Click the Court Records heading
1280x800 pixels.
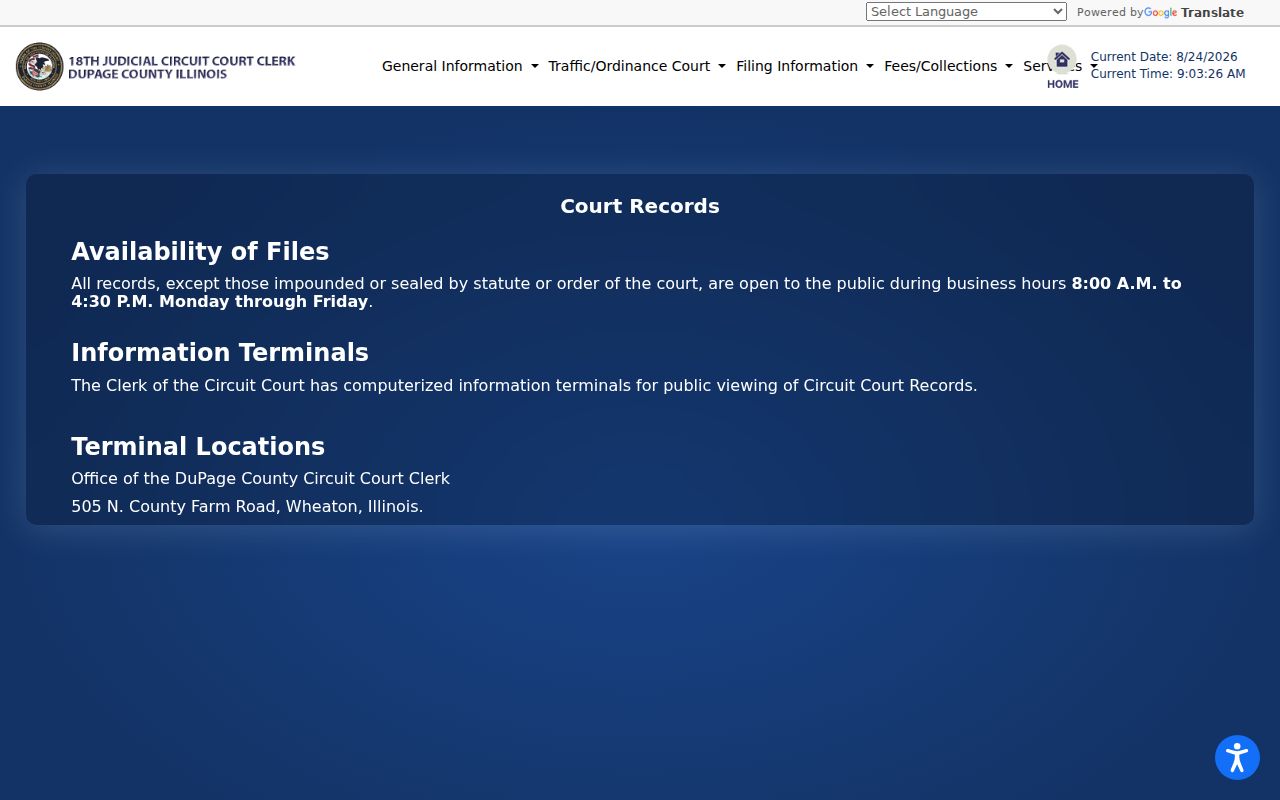640,206
